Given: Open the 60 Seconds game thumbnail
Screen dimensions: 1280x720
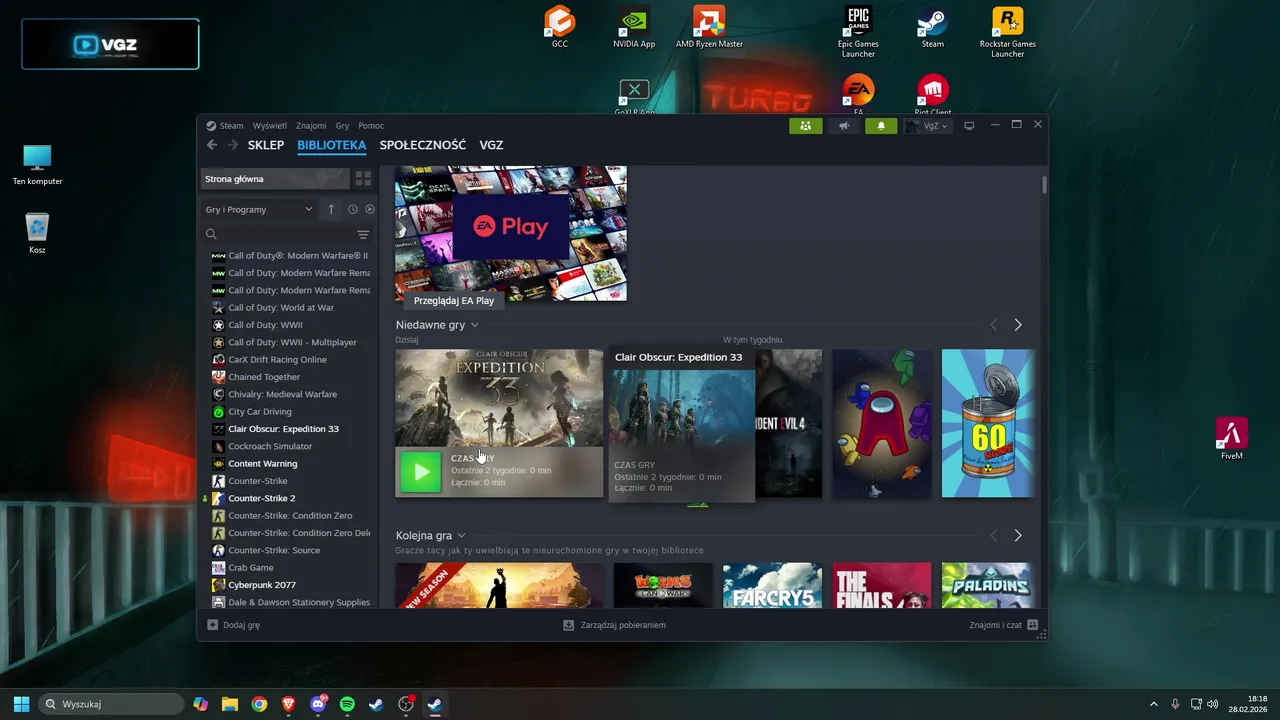Looking at the screenshot, I should (988, 423).
